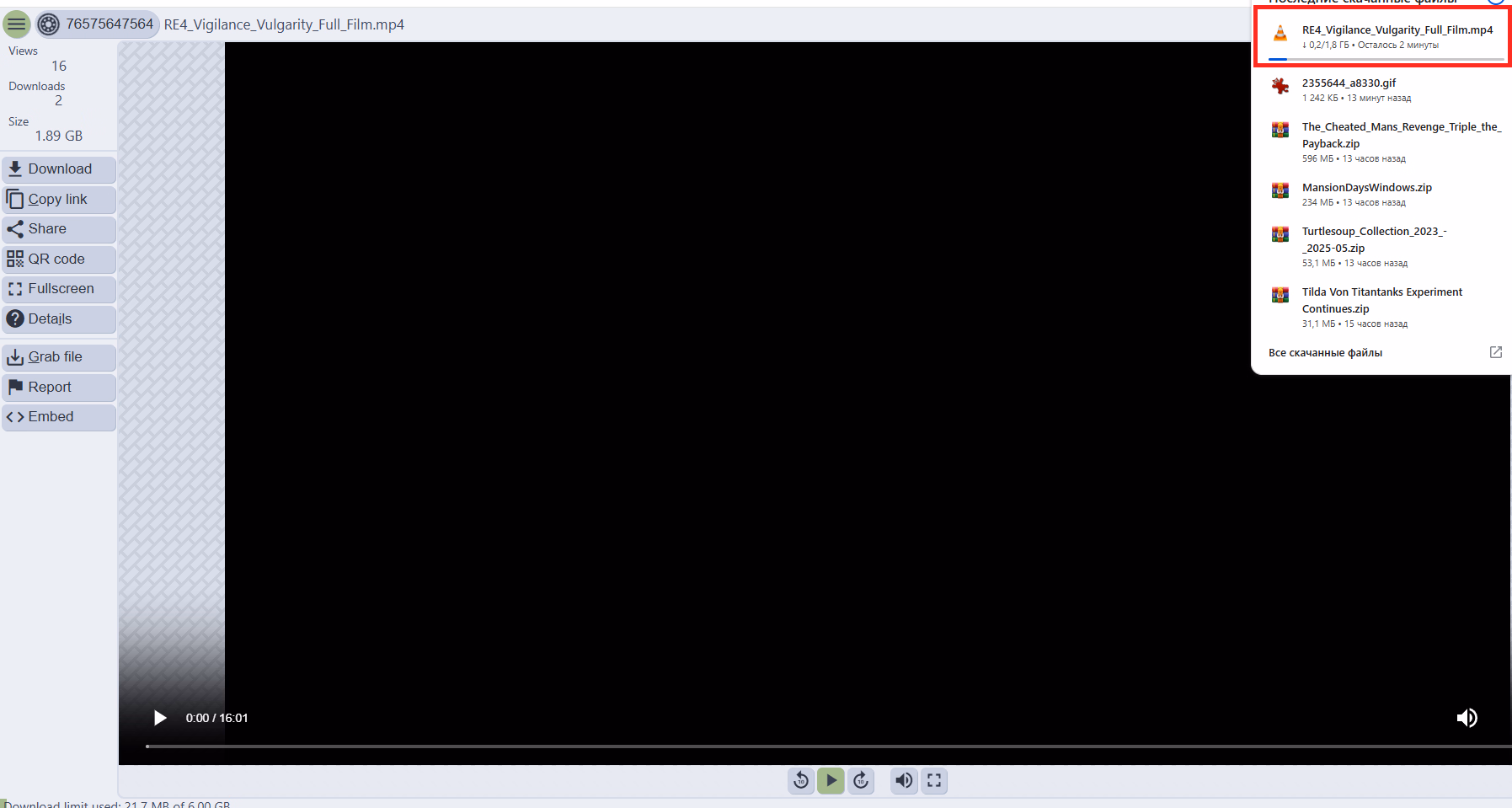Click the Download button in the sidebar
1512x808 pixels.
coord(59,169)
